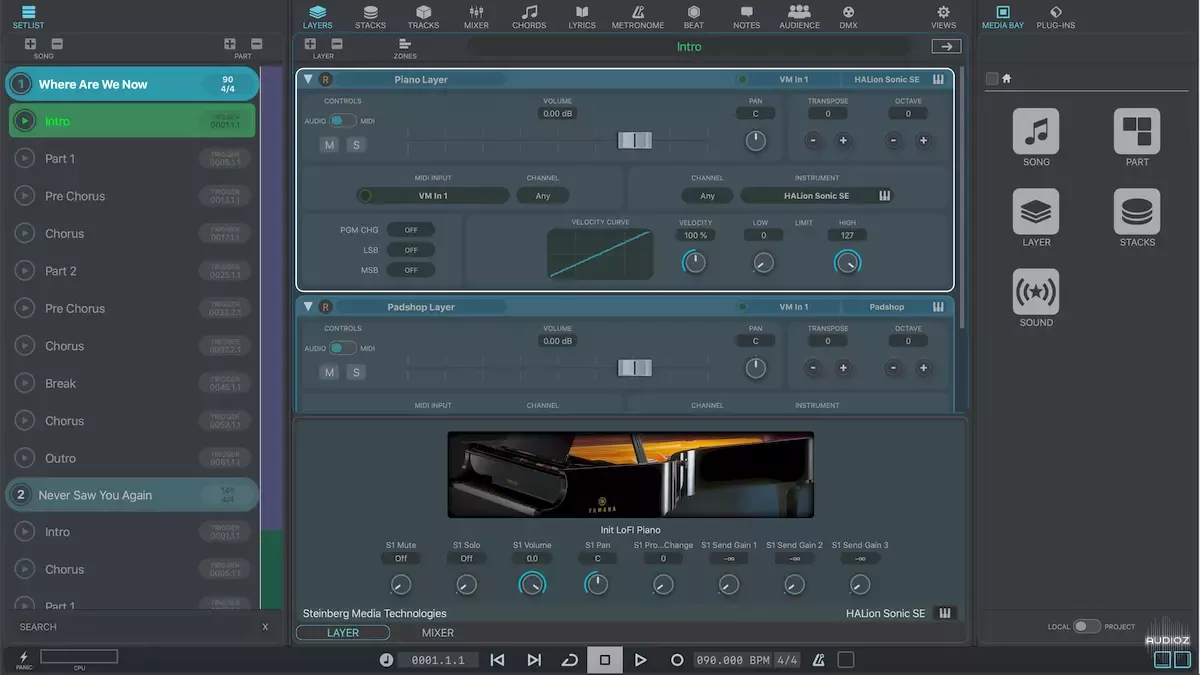
Task: Click the transport metronome click icon
Action: [820, 660]
